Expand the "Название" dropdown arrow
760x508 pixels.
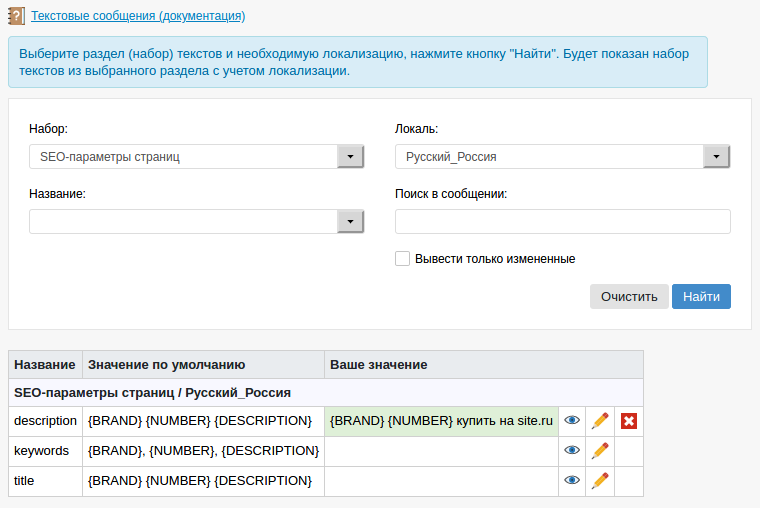350,221
